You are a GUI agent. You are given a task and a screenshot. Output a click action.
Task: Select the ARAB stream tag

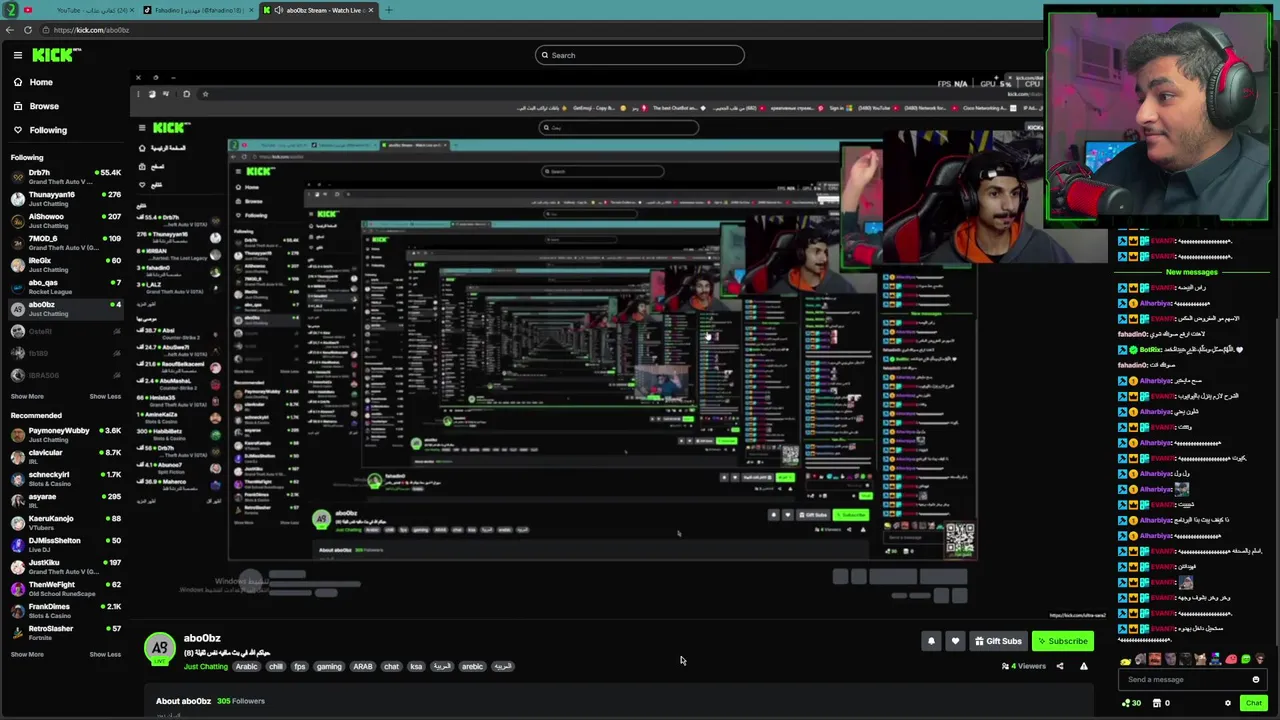[363, 666]
